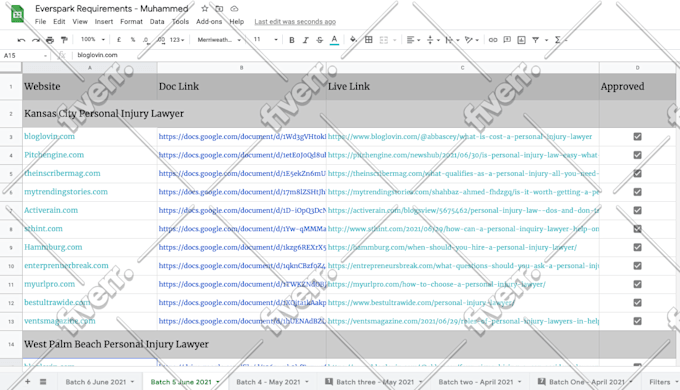Open the Borders tool
The height and width of the screenshot is (390, 680).
click(x=369, y=39)
